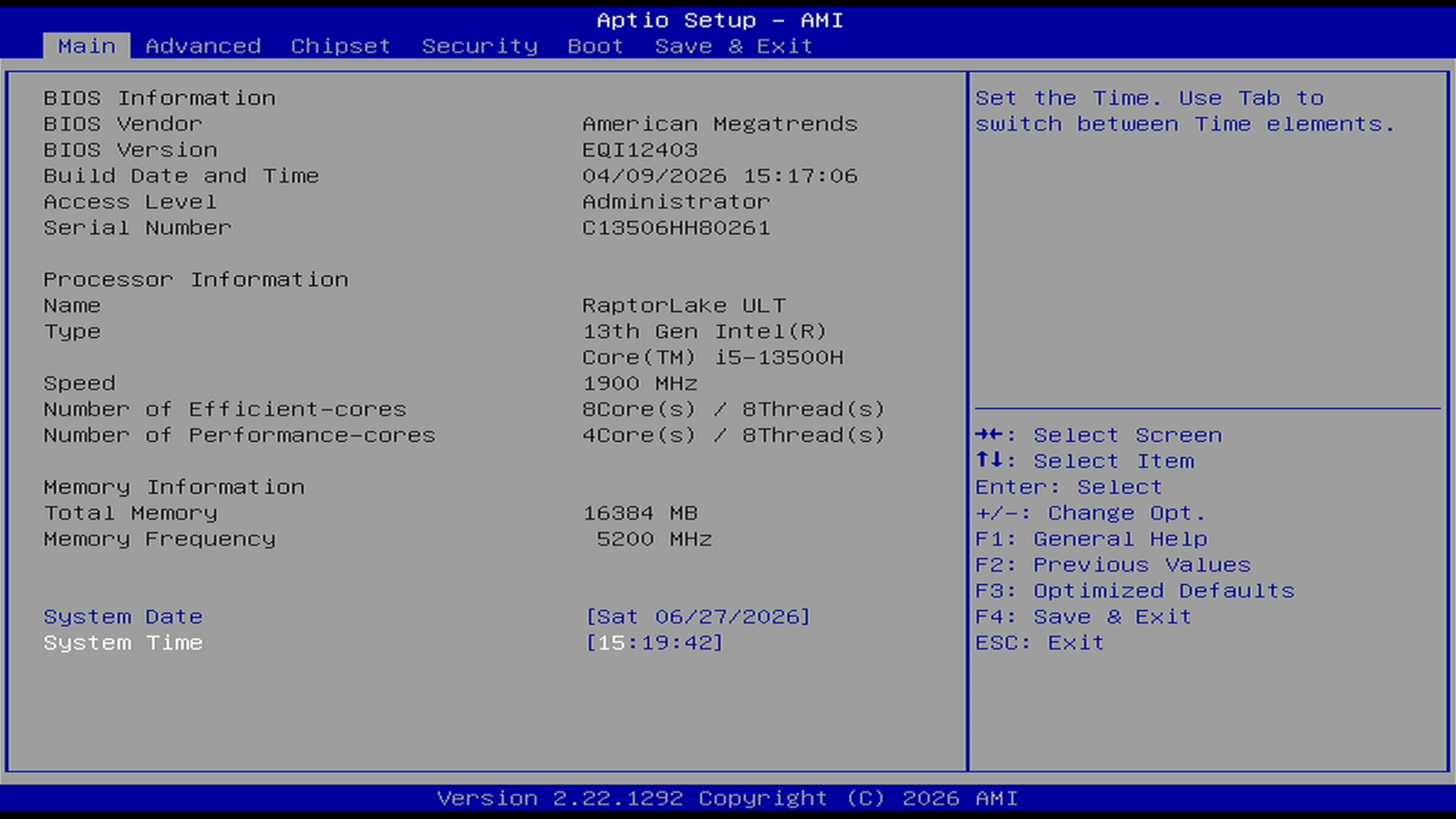Click the speed value 1900 MHz

point(640,383)
